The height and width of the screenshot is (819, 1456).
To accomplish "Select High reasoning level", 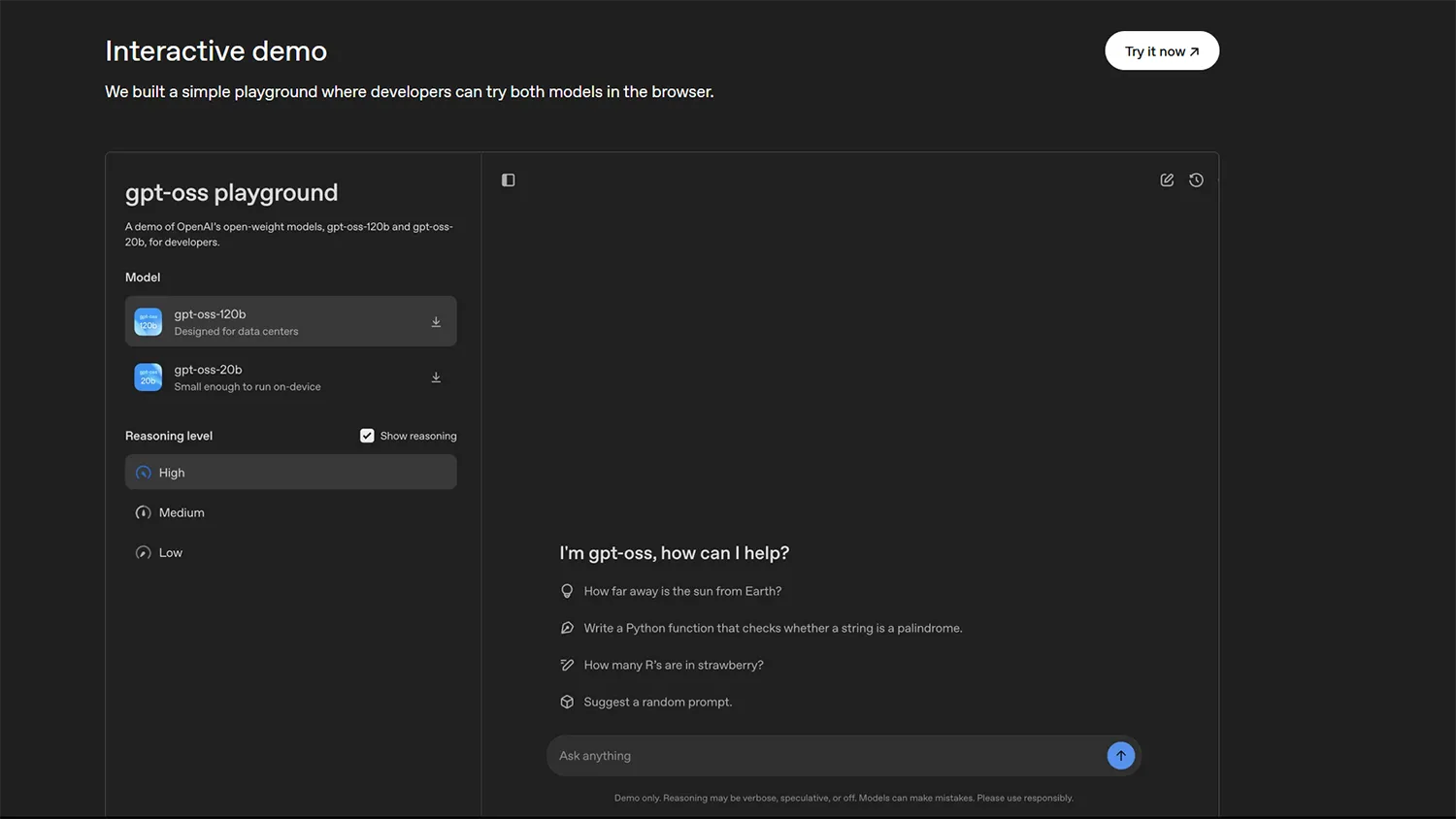I will [291, 473].
